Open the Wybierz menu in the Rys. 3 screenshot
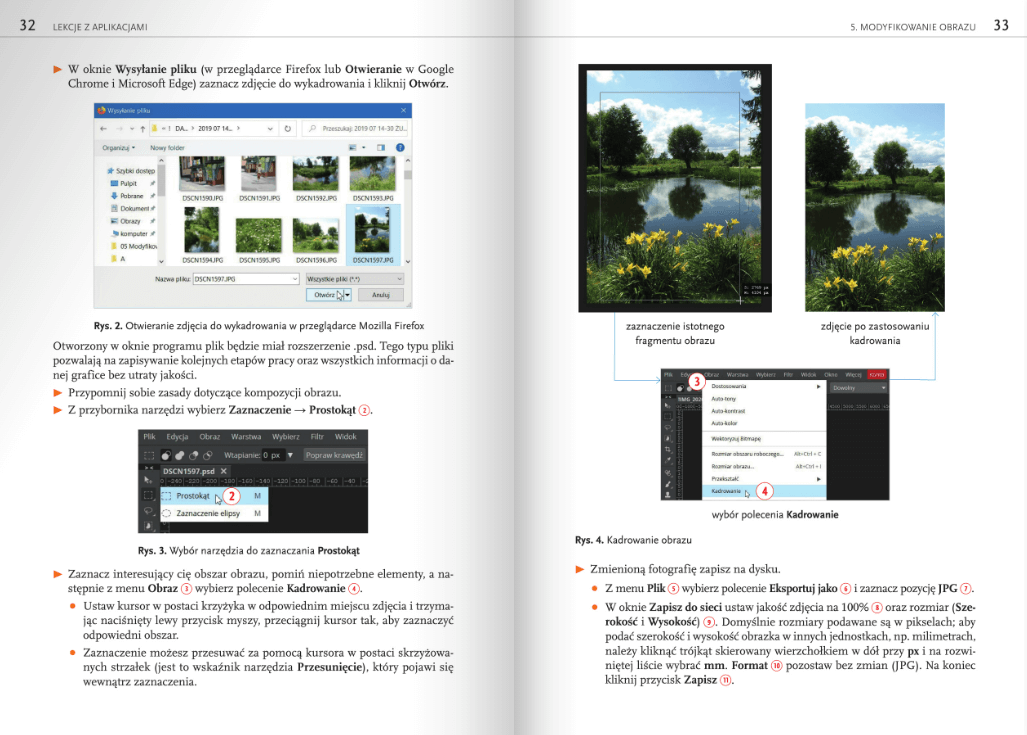This screenshot has height=735, width=1027. tap(286, 437)
